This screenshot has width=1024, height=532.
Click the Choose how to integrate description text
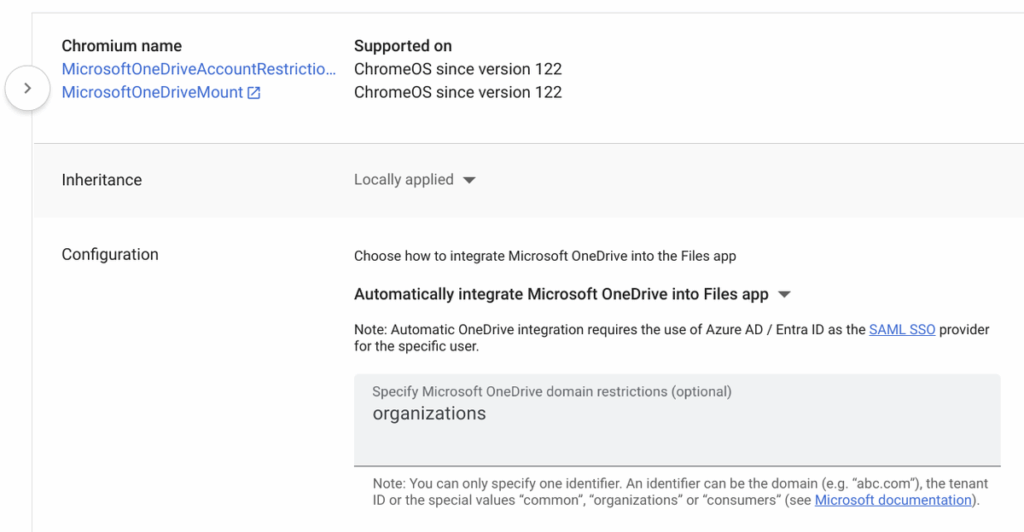(545, 256)
